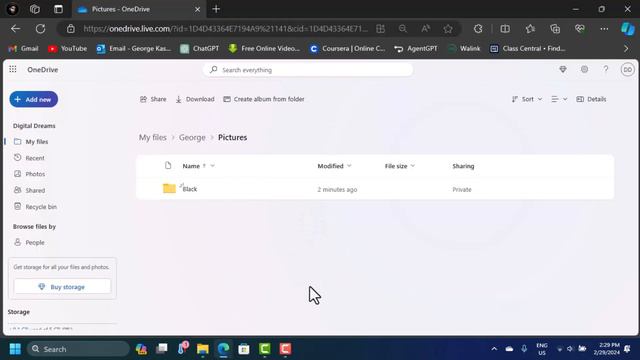Sort by Name column header

[x=191, y=166]
